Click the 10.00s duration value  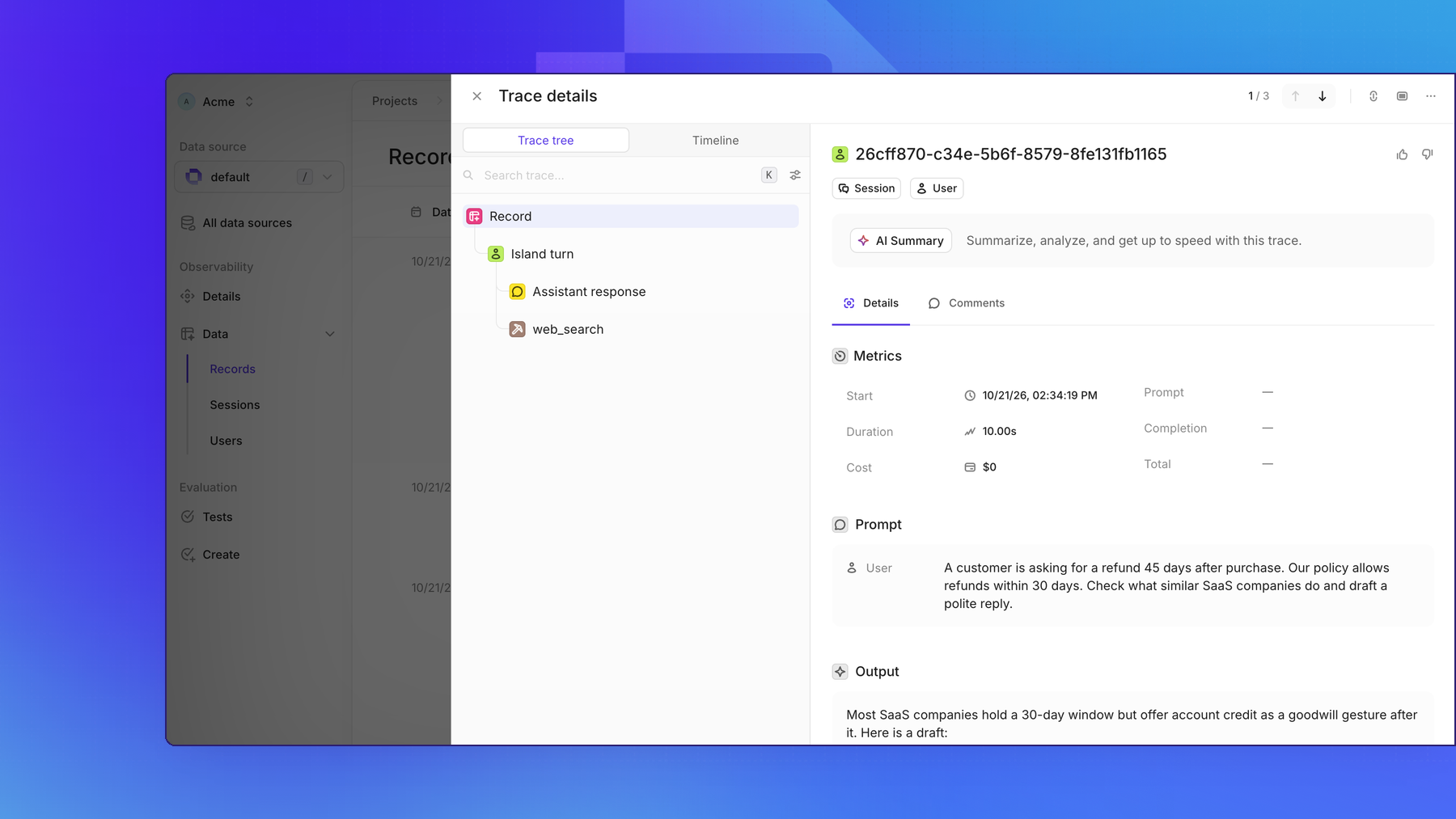(999, 432)
